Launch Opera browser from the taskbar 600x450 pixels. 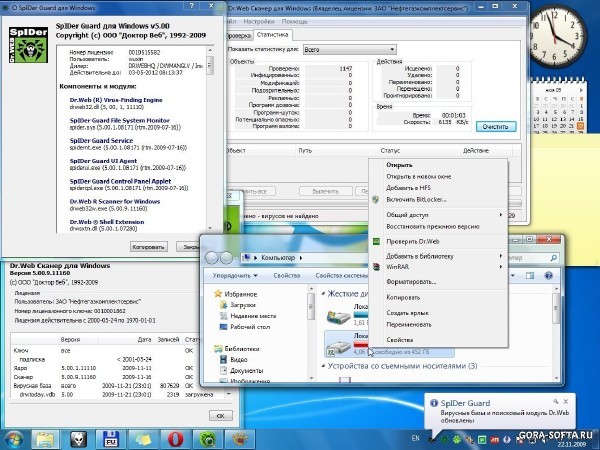(x=175, y=440)
